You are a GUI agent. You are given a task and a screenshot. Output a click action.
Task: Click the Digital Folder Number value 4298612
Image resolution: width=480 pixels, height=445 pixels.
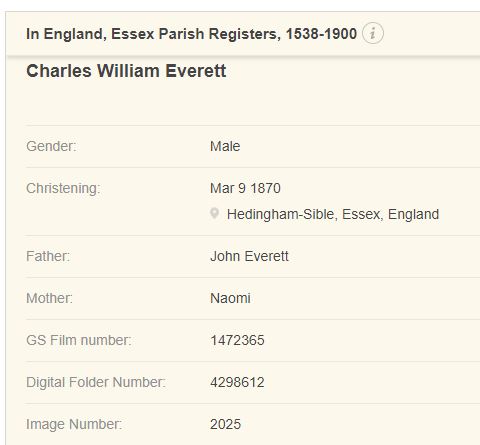coord(237,382)
